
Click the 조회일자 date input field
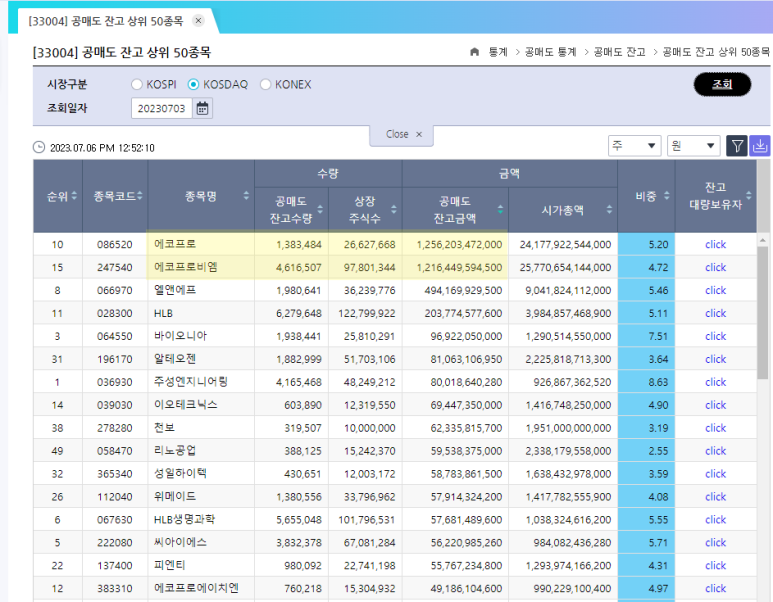point(162,108)
